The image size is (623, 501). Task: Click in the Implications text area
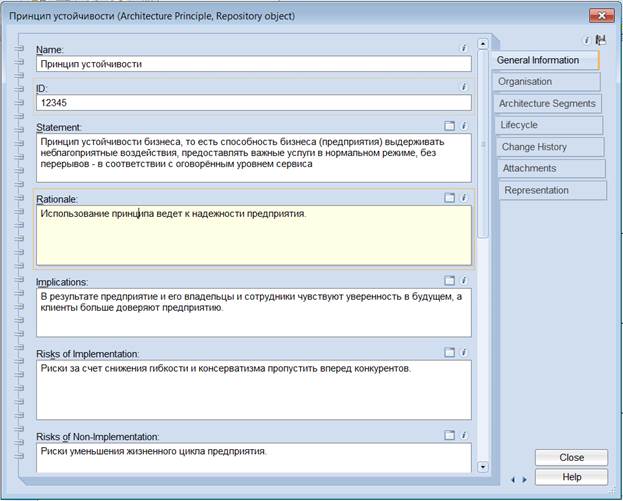(x=254, y=313)
